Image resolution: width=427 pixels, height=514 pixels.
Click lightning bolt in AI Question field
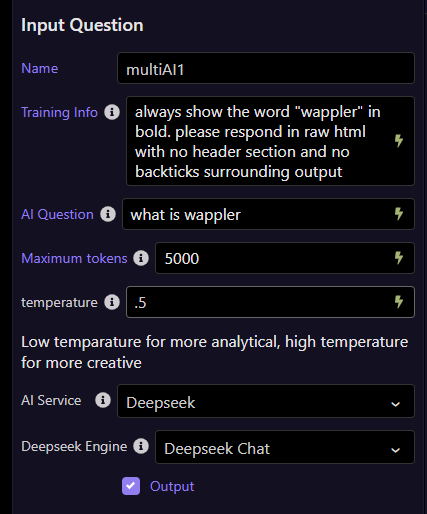pyautogui.click(x=399, y=214)
